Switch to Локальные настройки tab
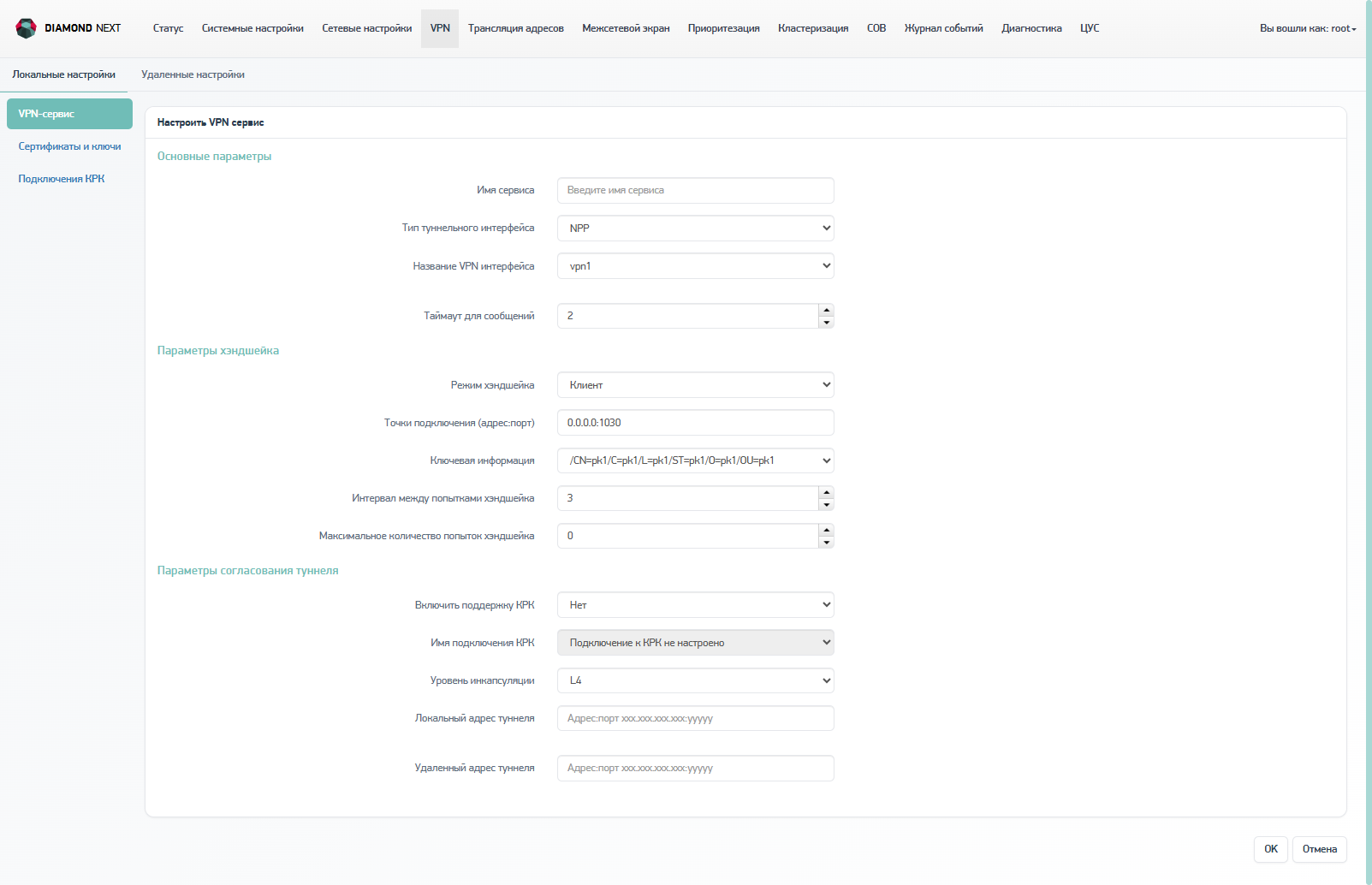Screen dimensions: 1372x885 63,74
